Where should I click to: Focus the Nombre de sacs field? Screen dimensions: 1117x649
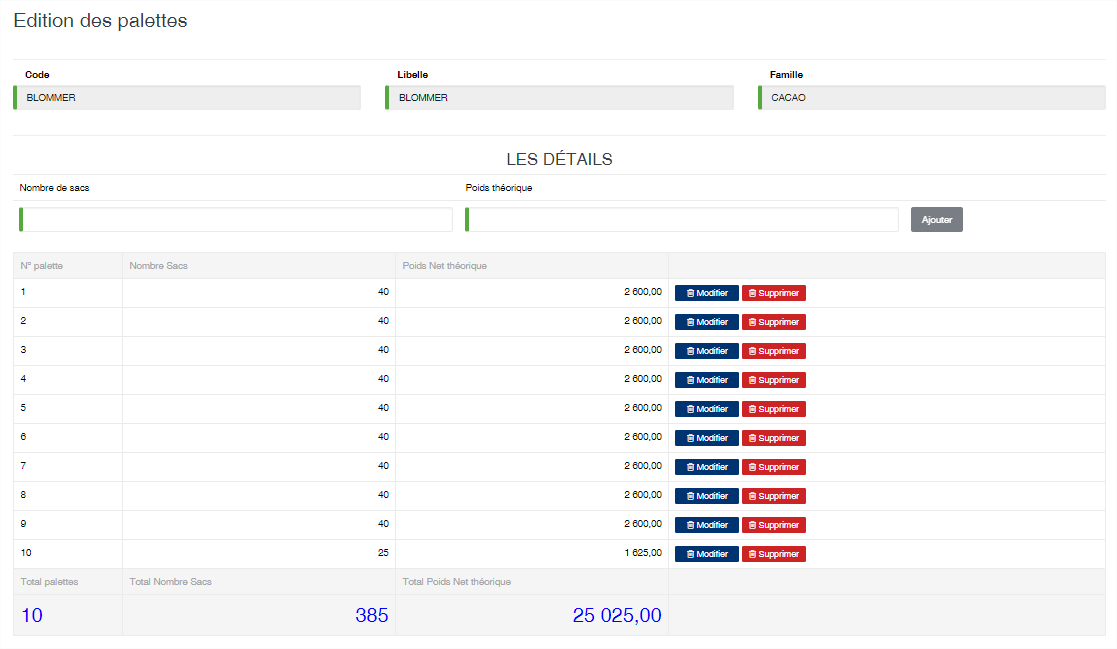pos(236,219)
